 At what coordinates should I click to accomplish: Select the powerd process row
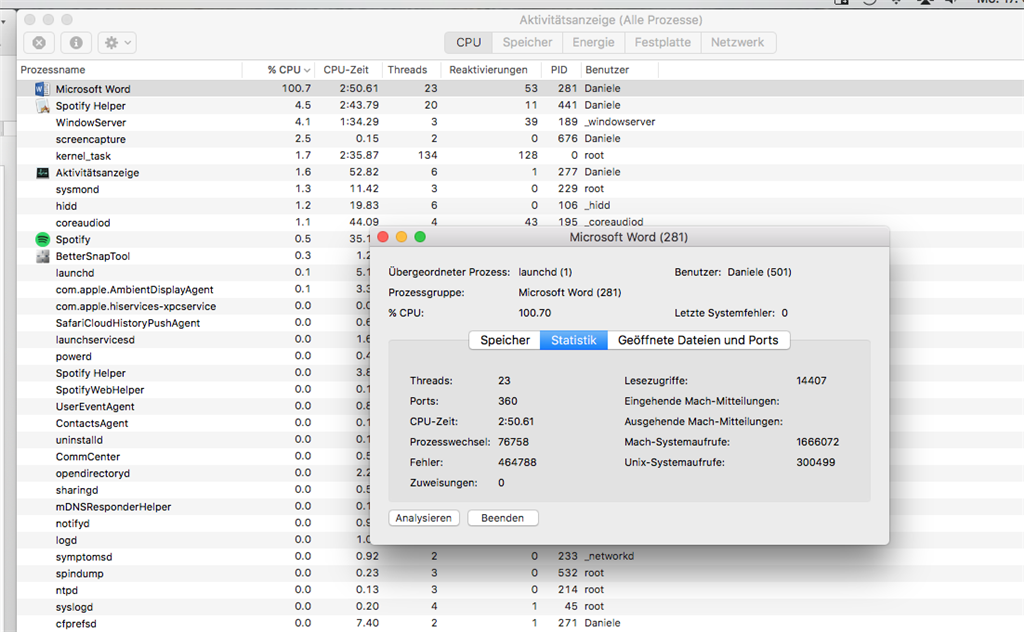tap(194, 356)
